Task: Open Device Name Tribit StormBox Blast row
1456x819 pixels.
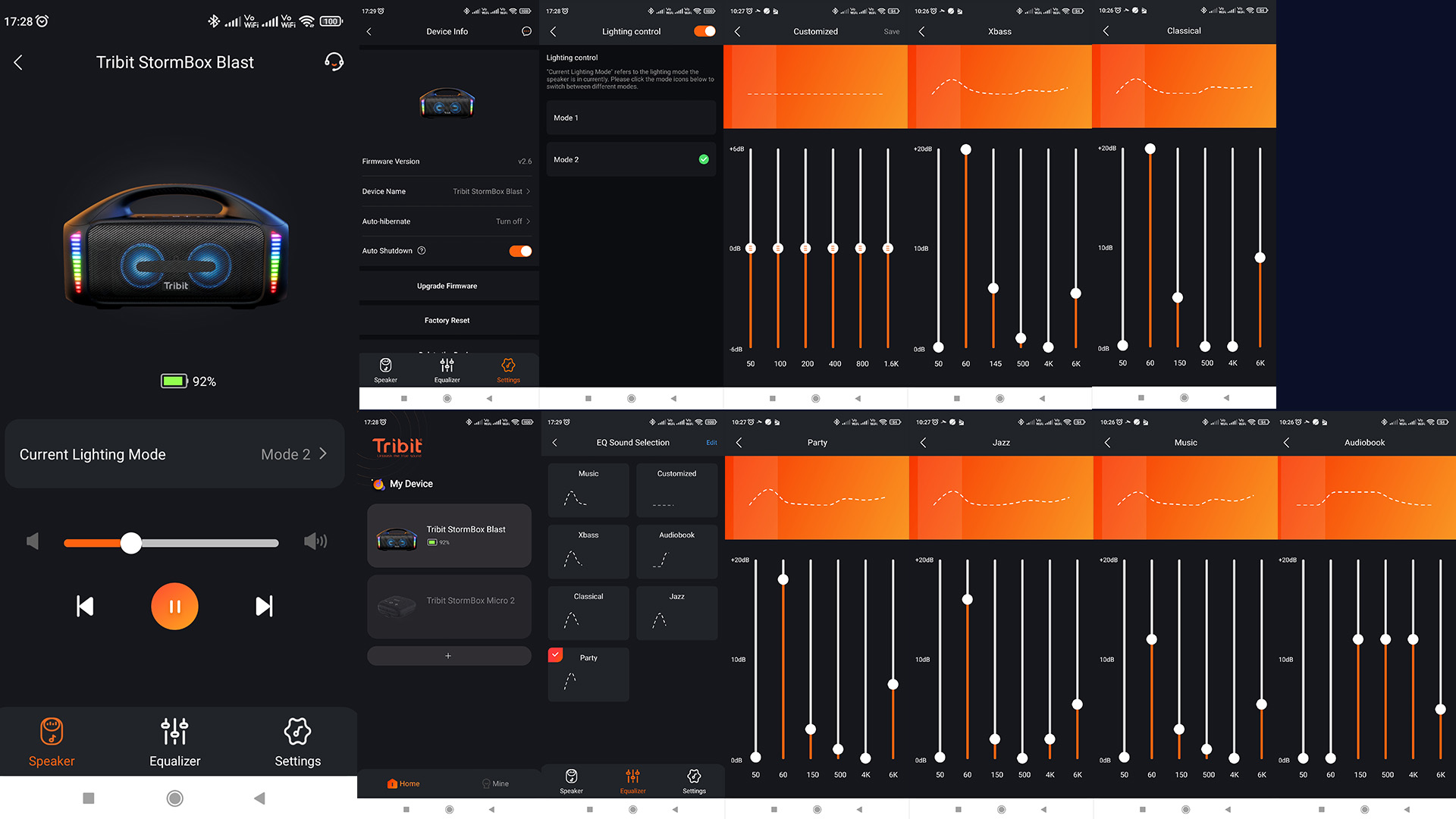Action: click(447, 191)
